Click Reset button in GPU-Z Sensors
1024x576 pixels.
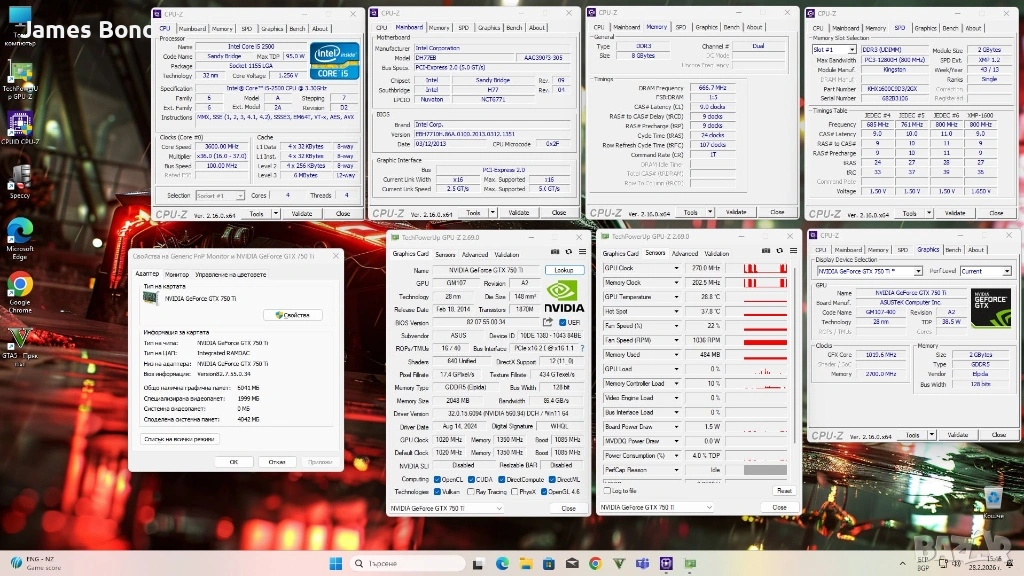(784, 490)
